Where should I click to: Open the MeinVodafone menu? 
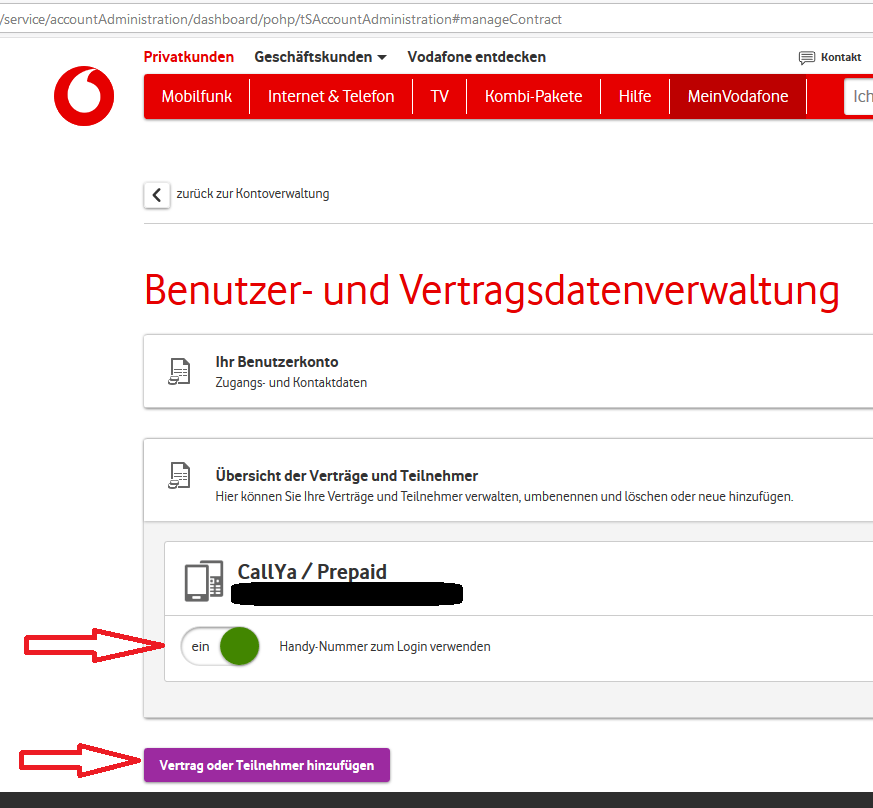[x=738, y=96]
